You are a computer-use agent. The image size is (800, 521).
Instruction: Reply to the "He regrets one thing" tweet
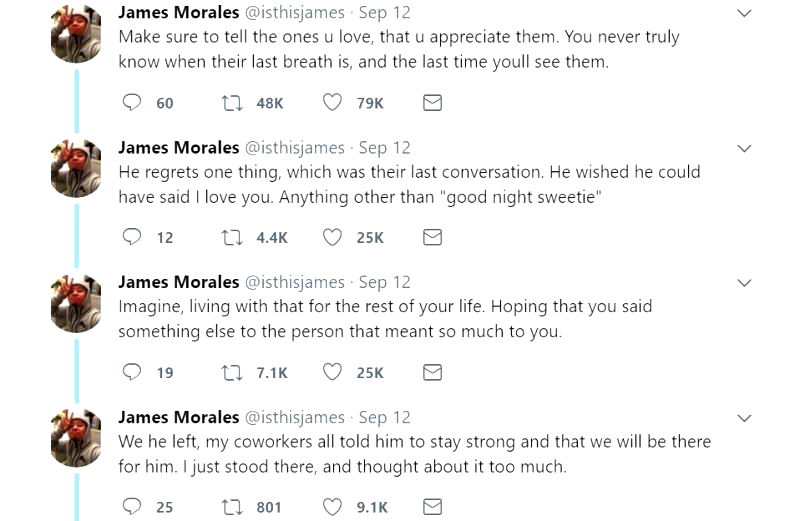click(x=131, y=237)
